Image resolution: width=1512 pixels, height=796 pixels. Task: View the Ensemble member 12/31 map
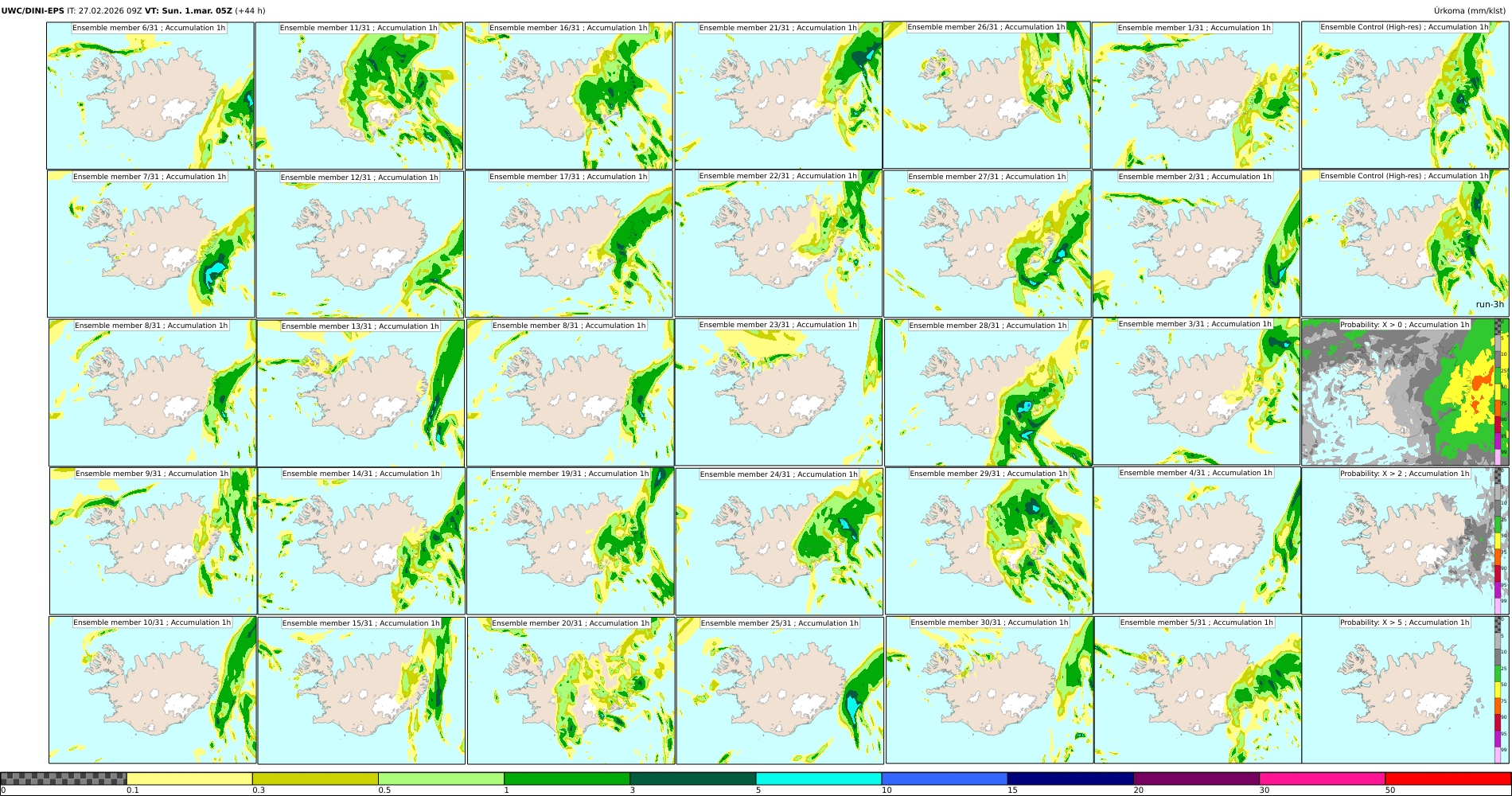pyautogui.click(x=360, y=244)
